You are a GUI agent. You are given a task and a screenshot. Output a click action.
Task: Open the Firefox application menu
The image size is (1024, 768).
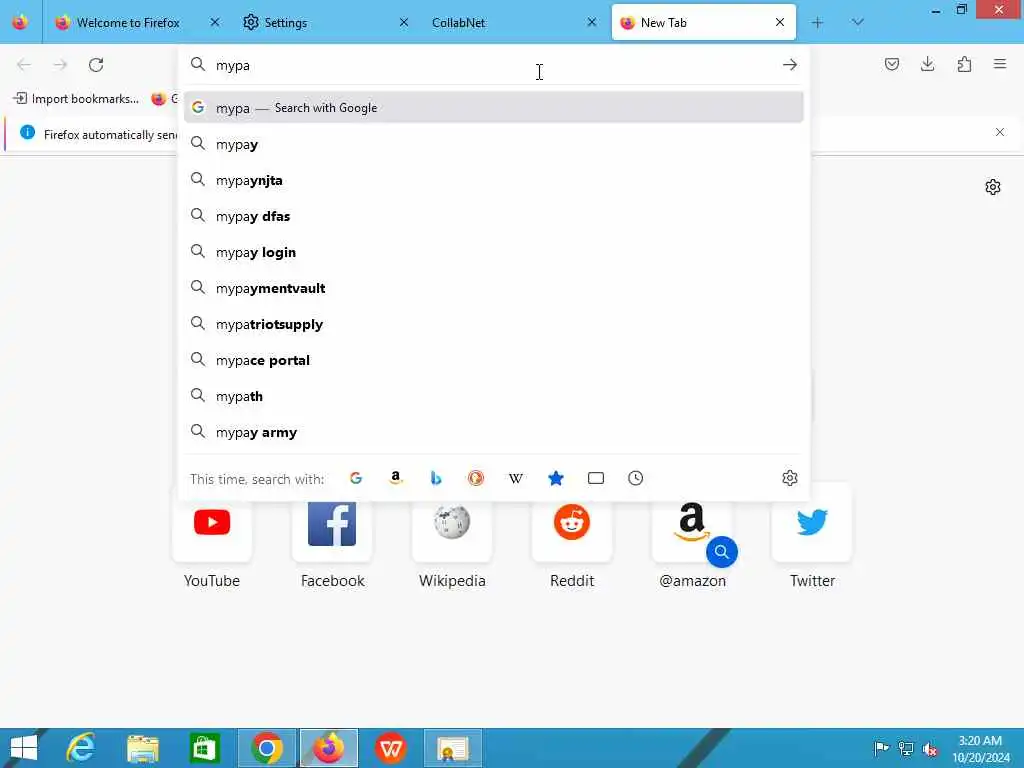coord(1000,64)
